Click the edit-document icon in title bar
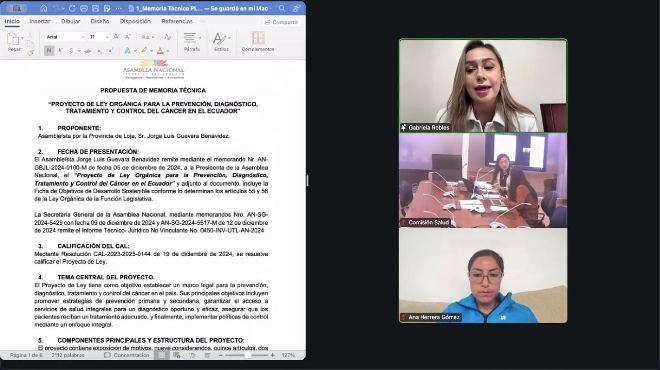Screen dimensions: 660x370 107,8
